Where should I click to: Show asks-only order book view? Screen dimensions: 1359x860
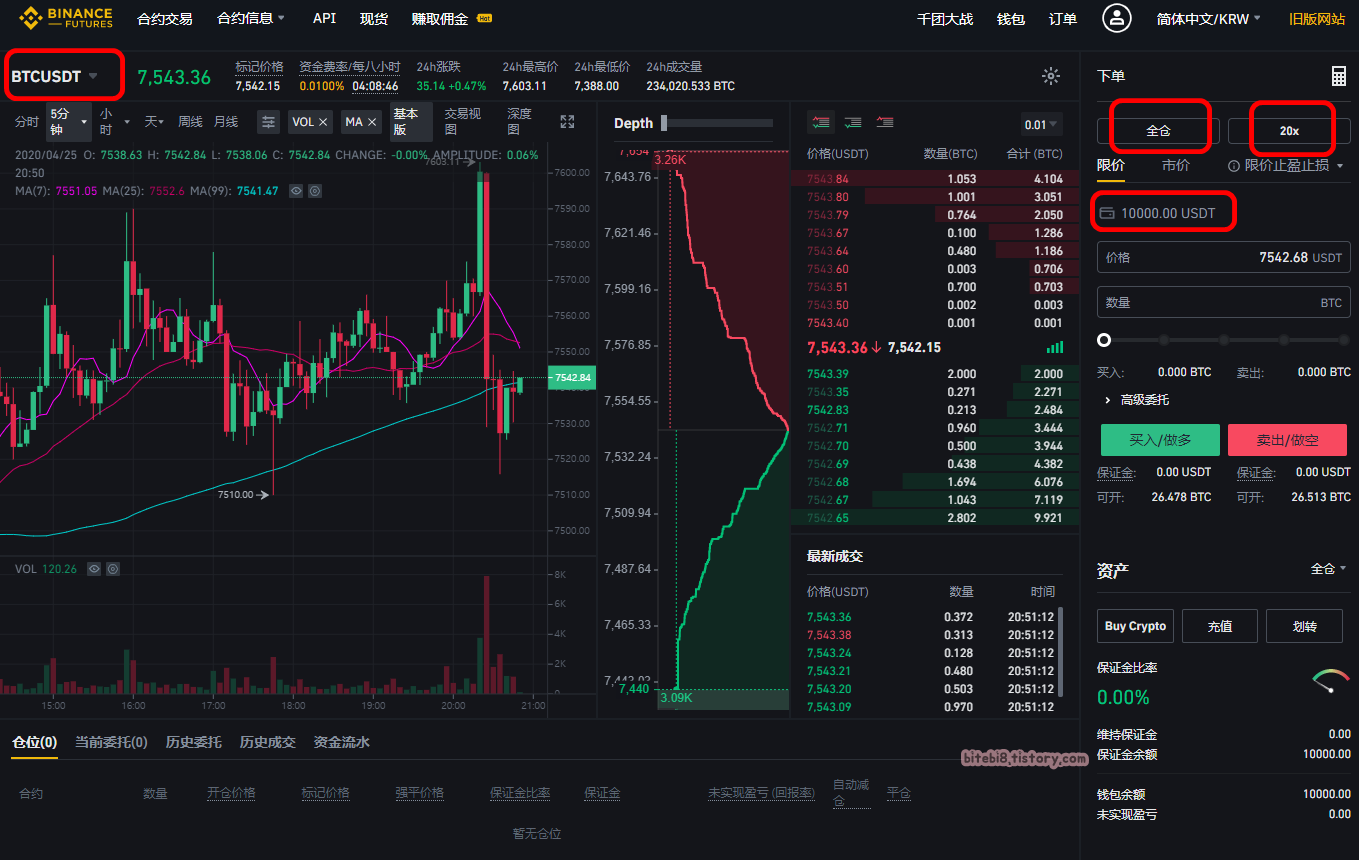885,122
